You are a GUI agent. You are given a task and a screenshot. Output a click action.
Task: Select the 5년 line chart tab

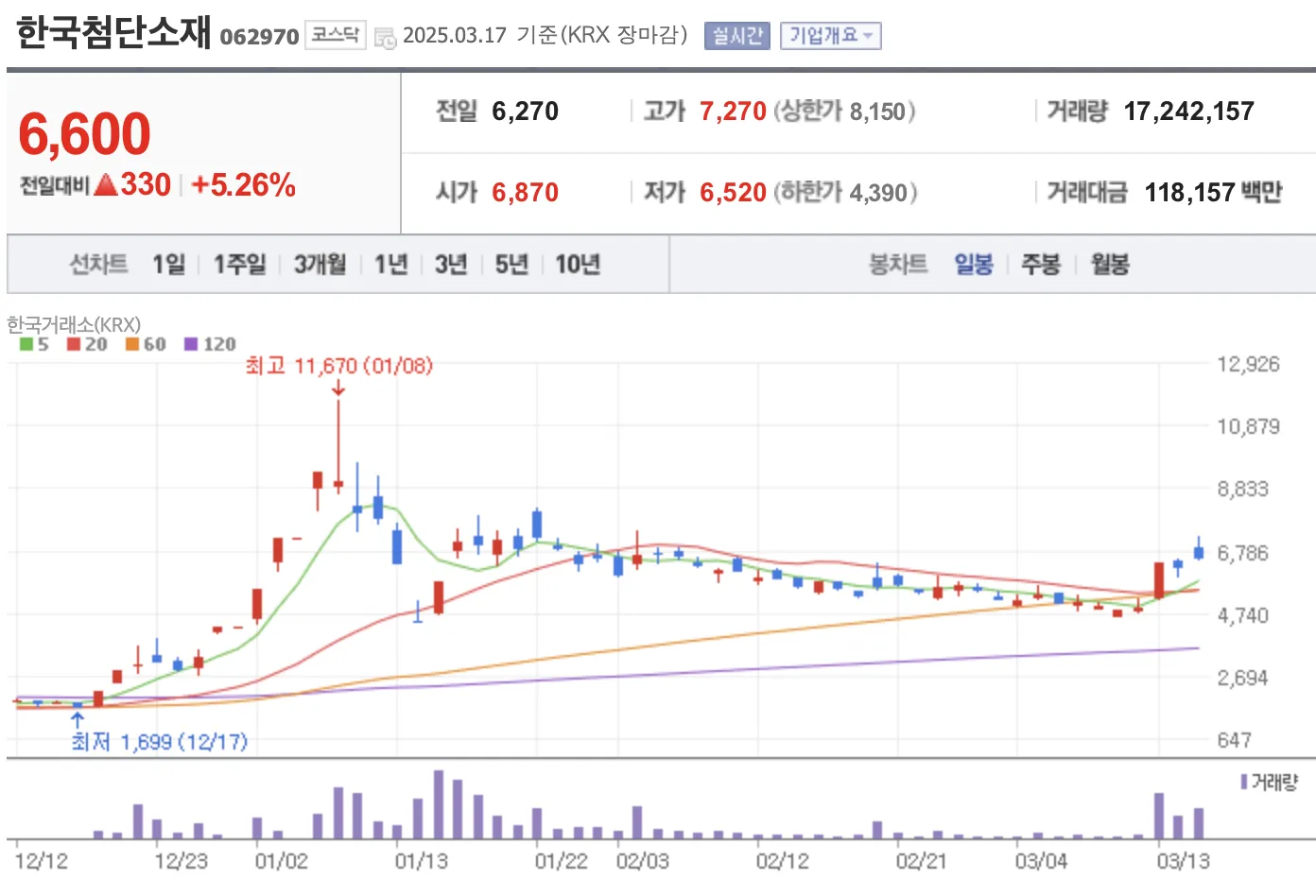511,265
